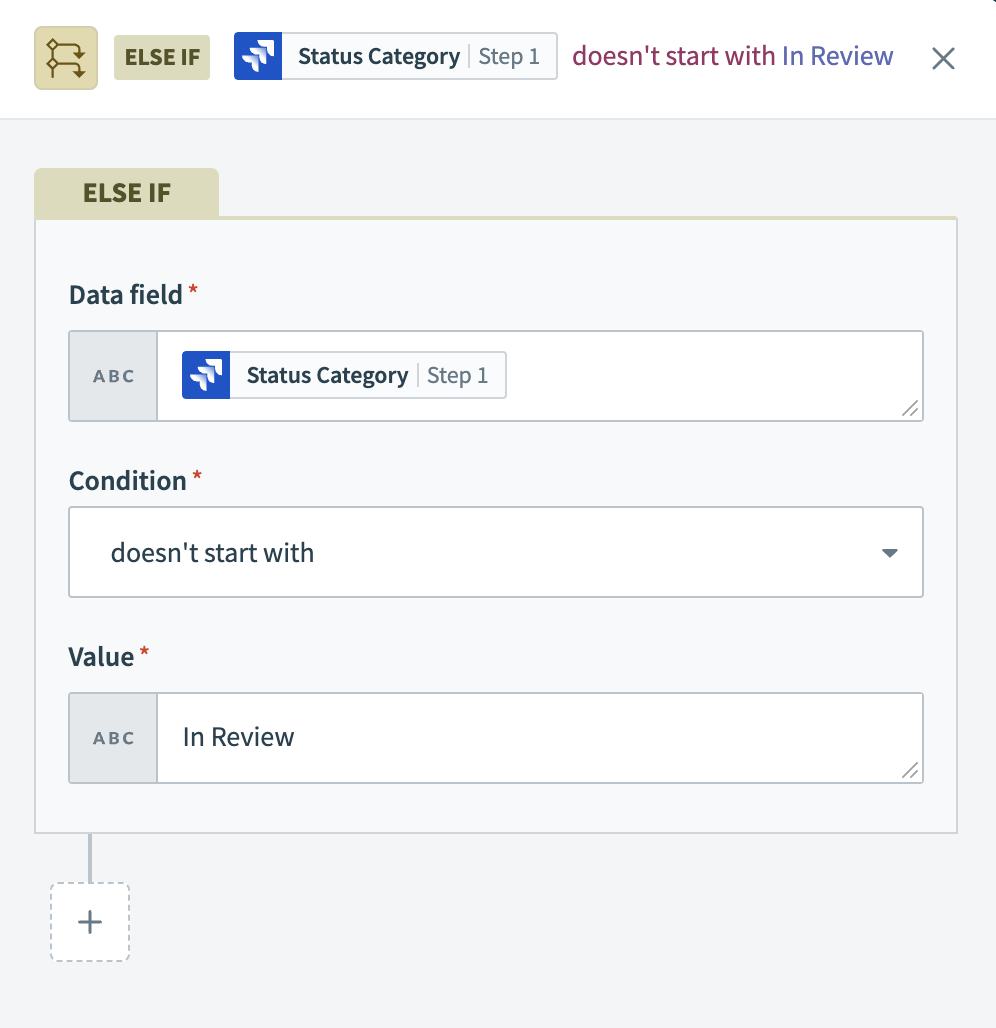Screen dimensions: 996x1028
Task: Click the Condition dropdown caret arrow
Action: click(x=889, y=553)
